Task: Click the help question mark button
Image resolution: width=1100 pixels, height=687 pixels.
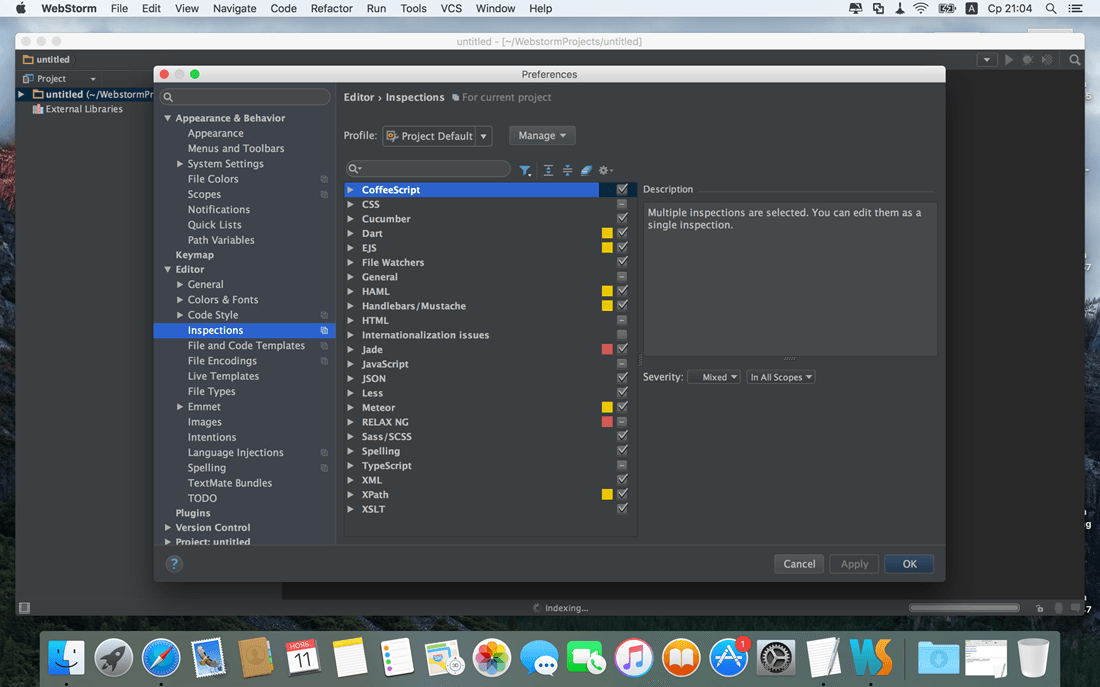Action: 174,563
